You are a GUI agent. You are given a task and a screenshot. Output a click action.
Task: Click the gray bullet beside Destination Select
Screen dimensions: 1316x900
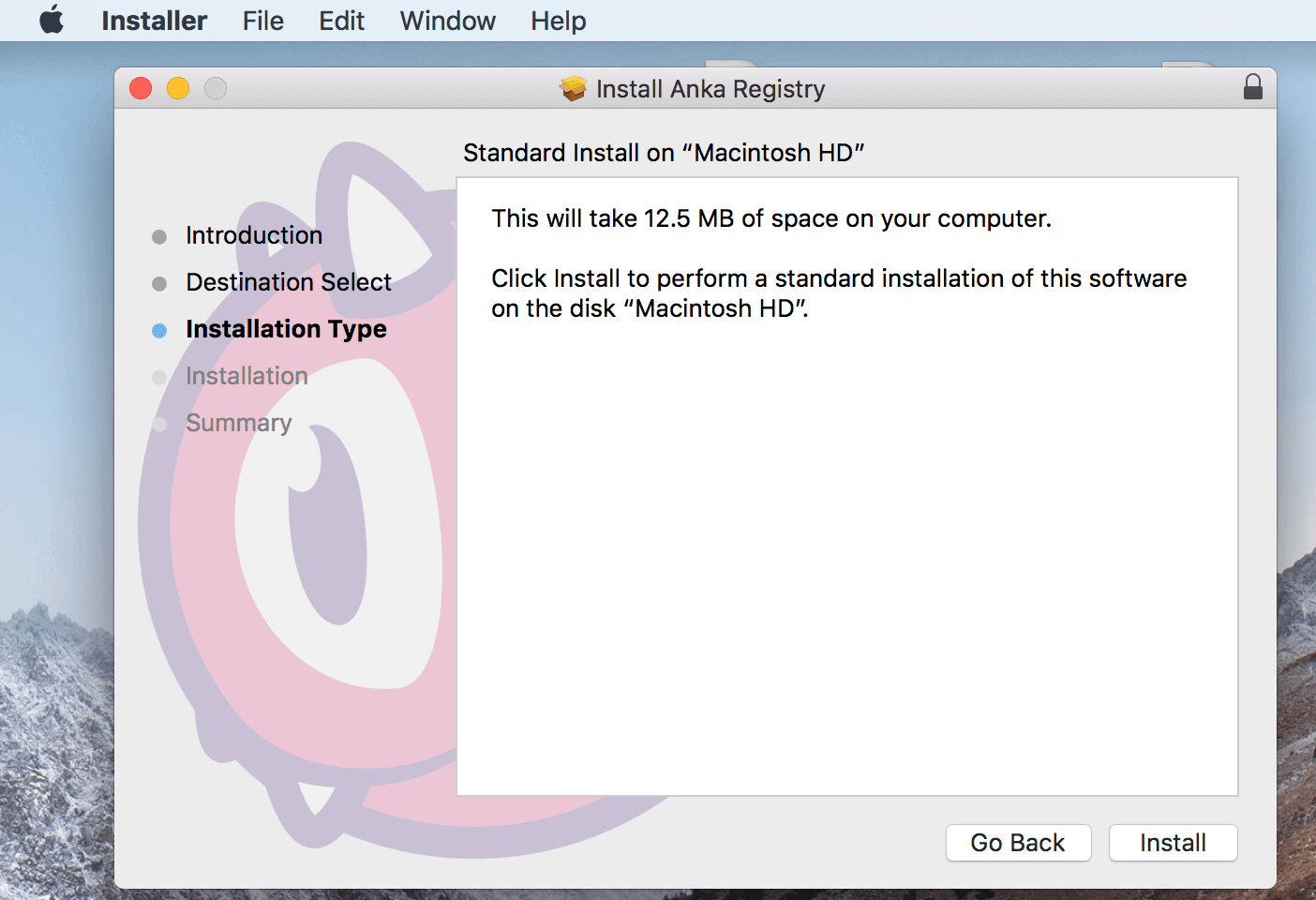159,283
